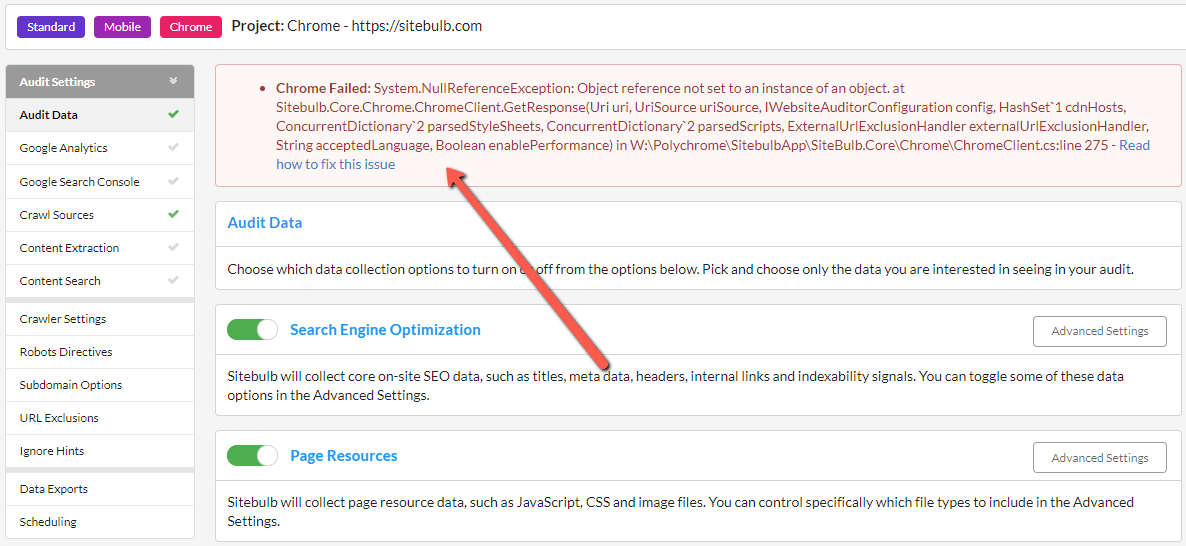This screenshot has height=546, width=1186.
Task: Open Google Search Console settings
Action: (x=99, y=181)
